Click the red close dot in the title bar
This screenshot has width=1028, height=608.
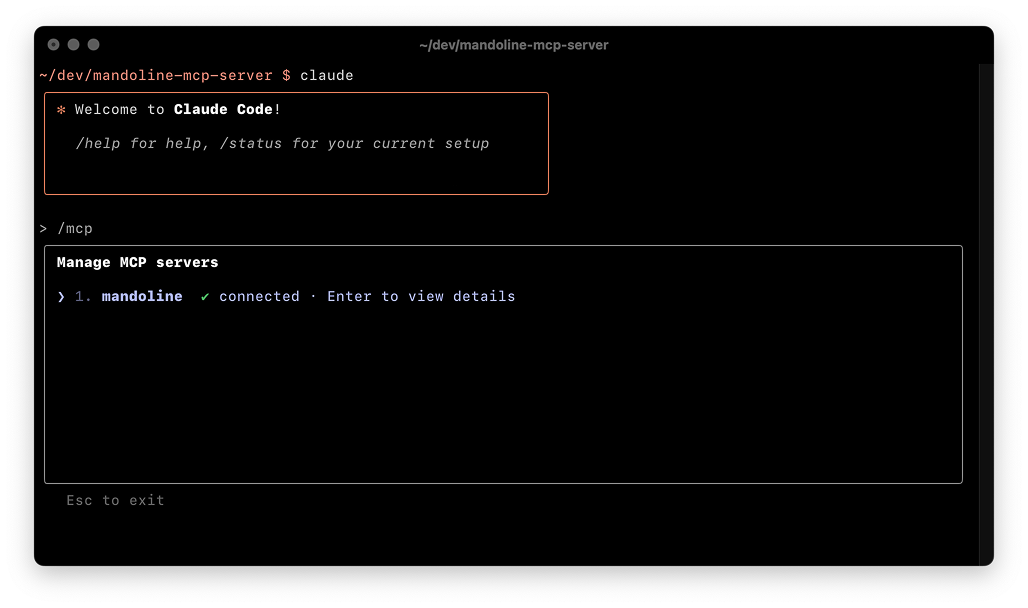coord(53,44)
